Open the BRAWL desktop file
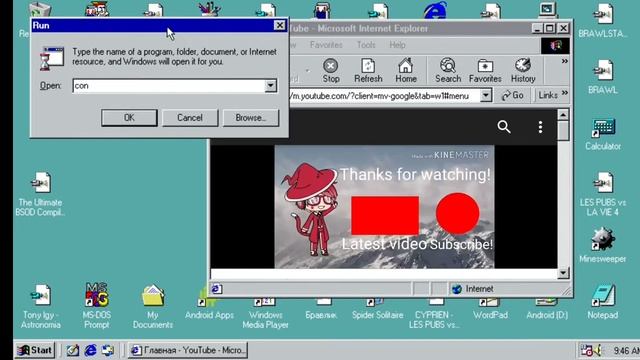 coord(603,77)
